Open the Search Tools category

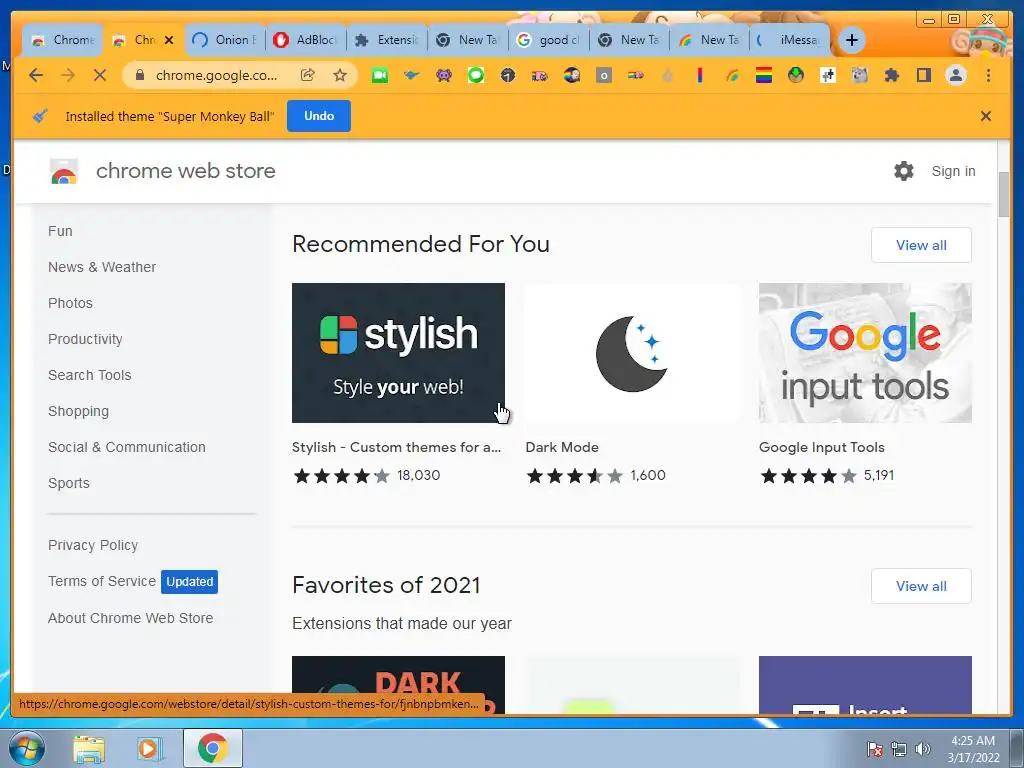(x=89, y=375)
